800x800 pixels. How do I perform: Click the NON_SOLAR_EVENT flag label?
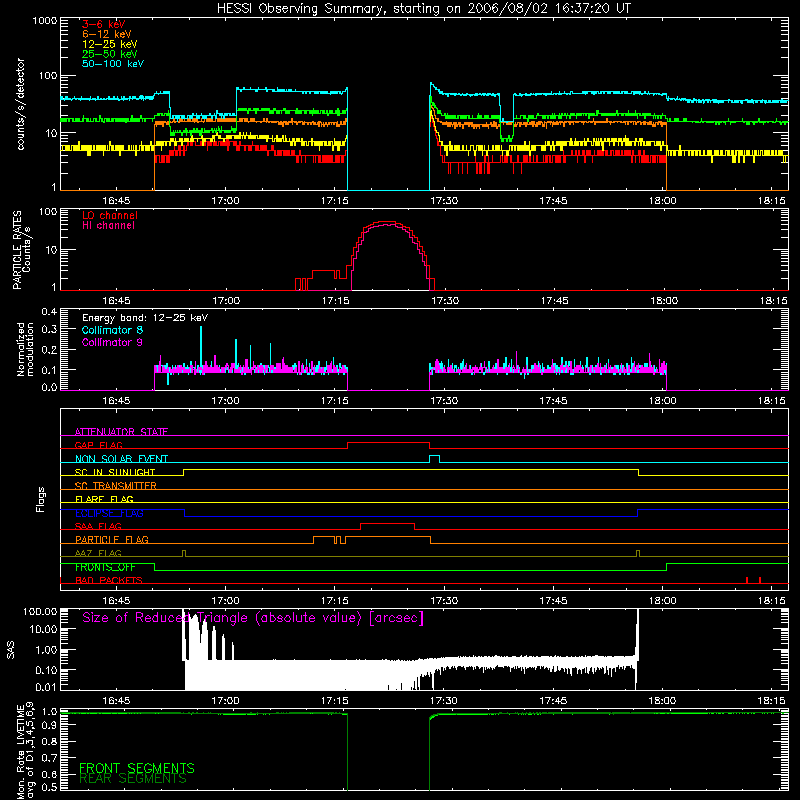[x=121, y=459]
